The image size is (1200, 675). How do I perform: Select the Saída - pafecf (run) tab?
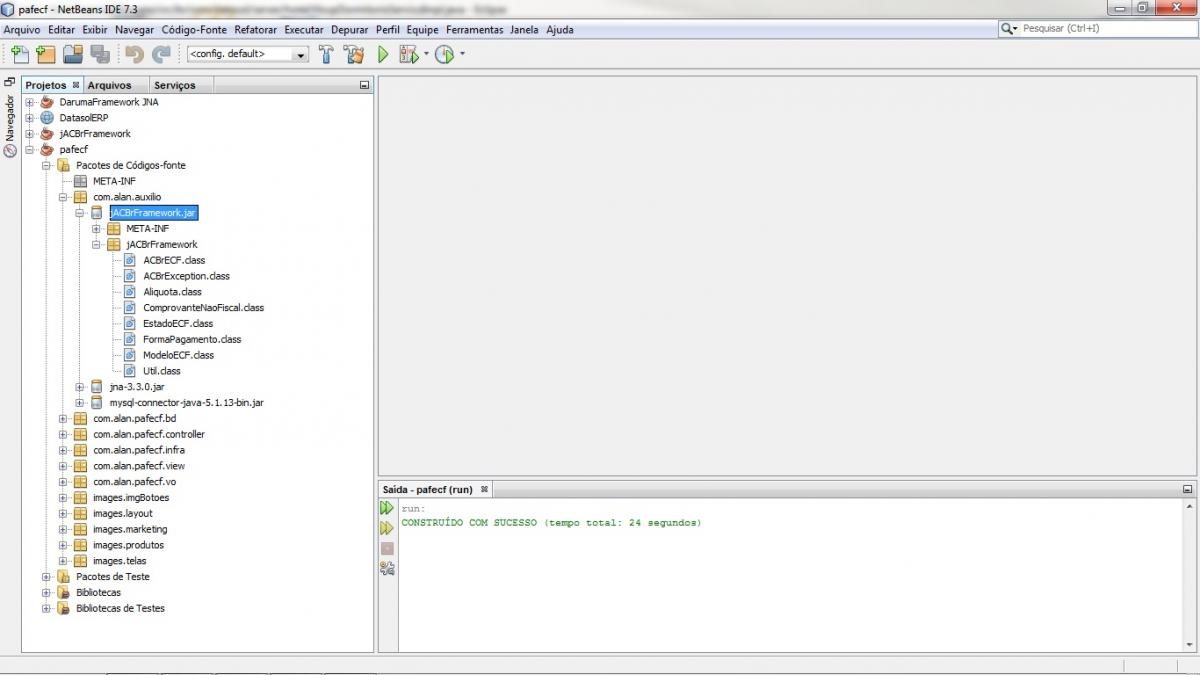(x=428, y=490)
